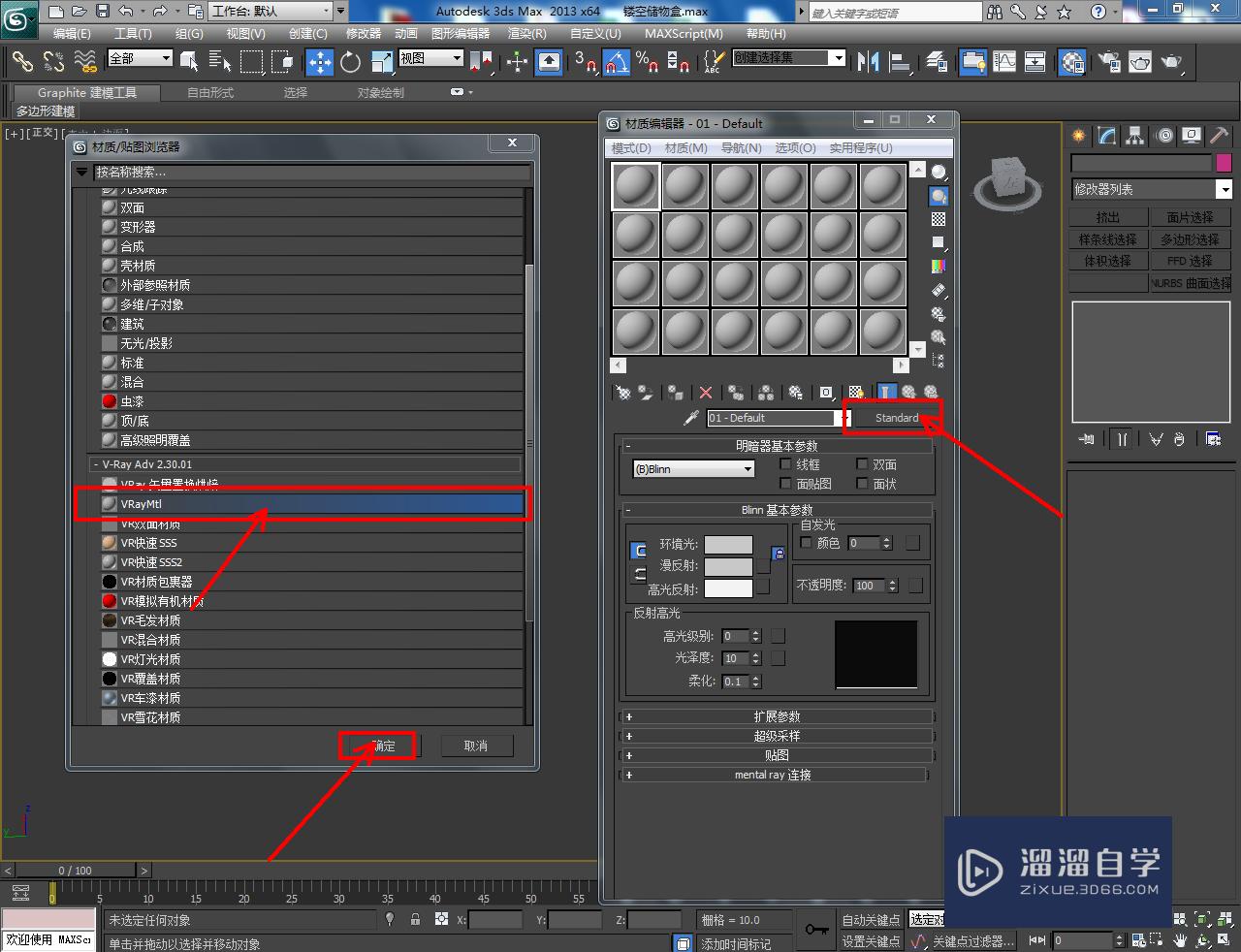
Task: Open Select by Name list
Action: (x=220, y=62)
